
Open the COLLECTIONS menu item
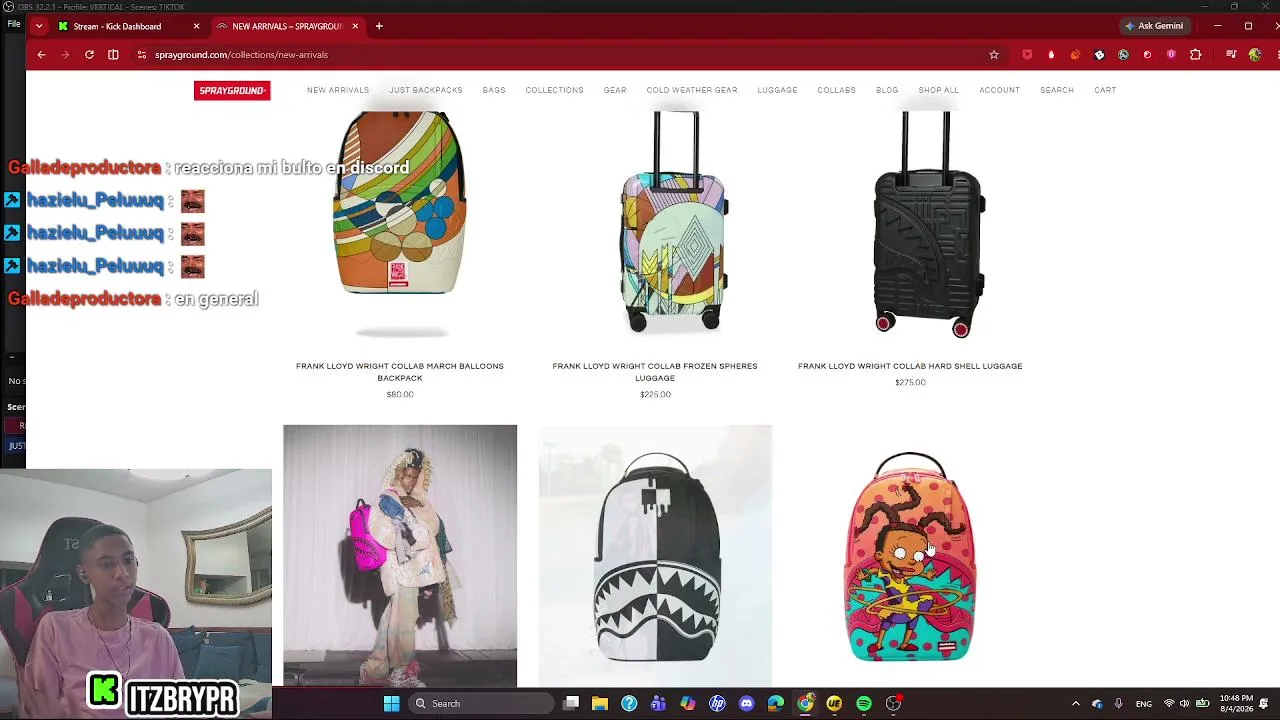[x=554, y=90]
